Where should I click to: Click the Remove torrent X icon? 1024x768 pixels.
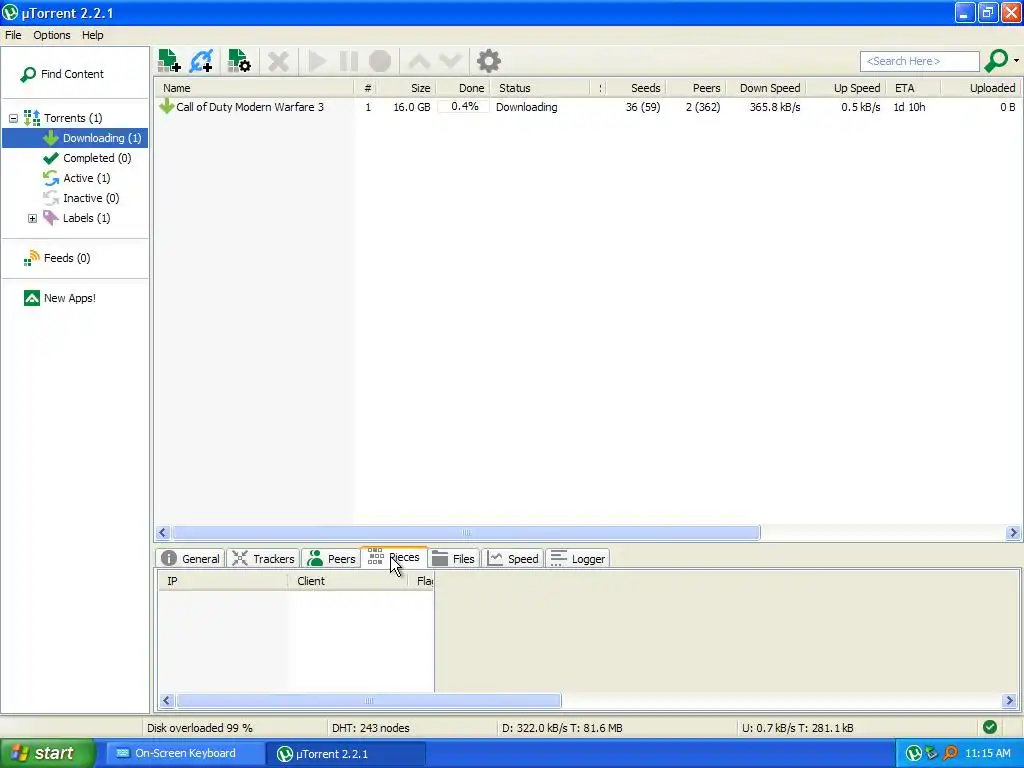[x=278, y=61]
